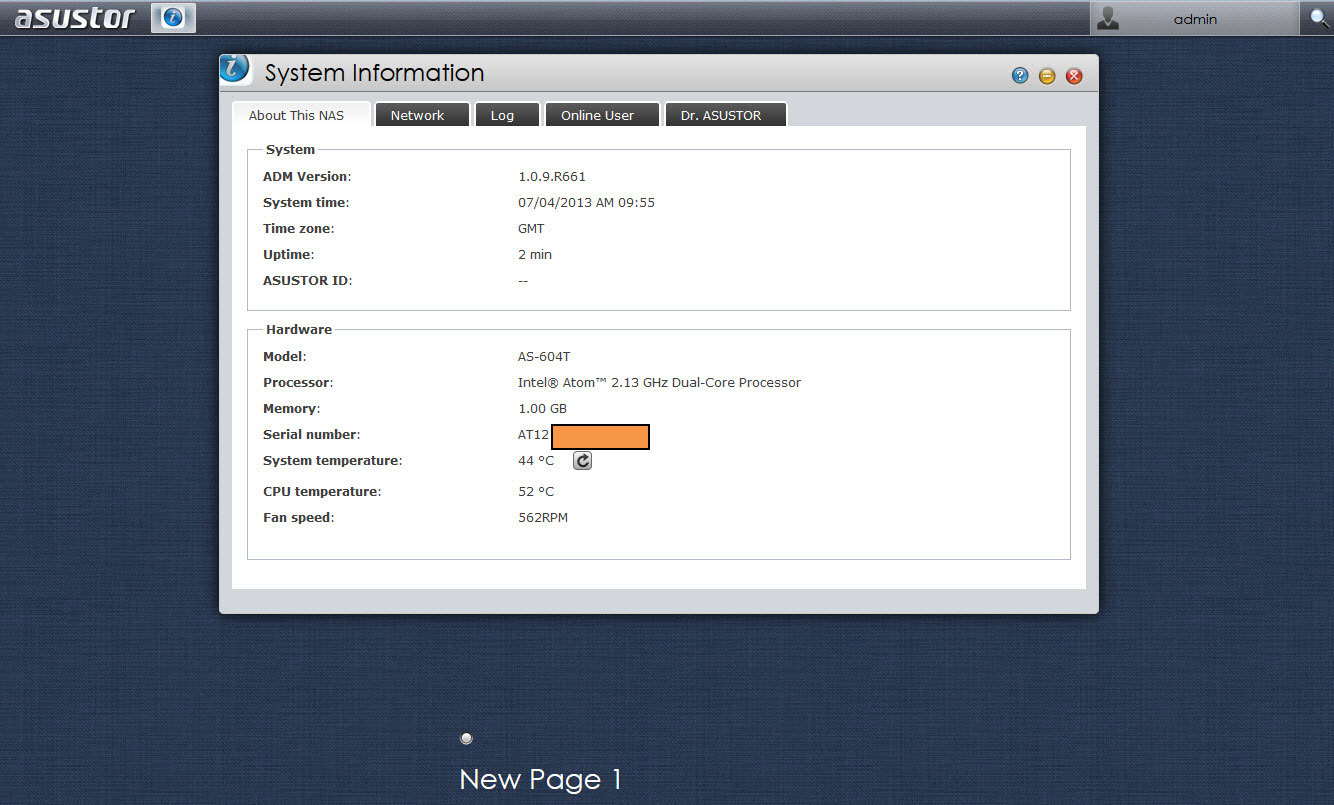Refresh the system temperature reading
The height and width of the screenshot is (805, 1334).
click(583, 460)
